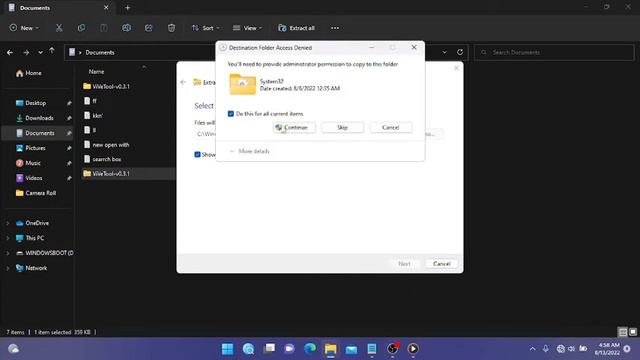
Task: Show hidden system tray icons
Action: tap(532, 349)
